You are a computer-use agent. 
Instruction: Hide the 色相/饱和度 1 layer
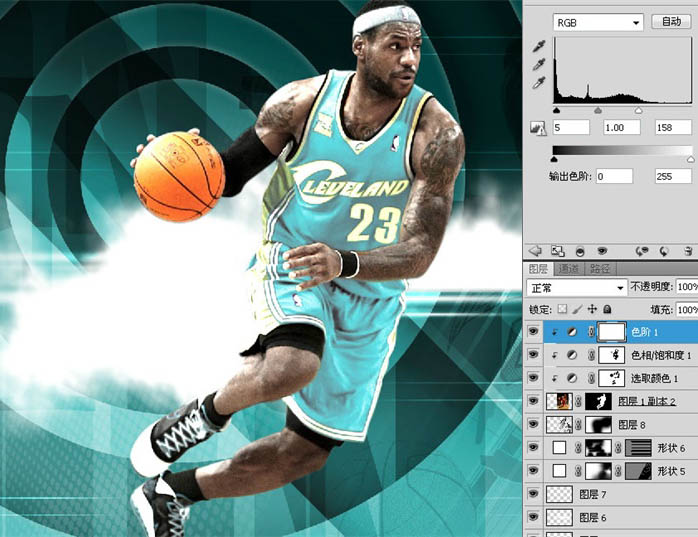click(533, 355)
